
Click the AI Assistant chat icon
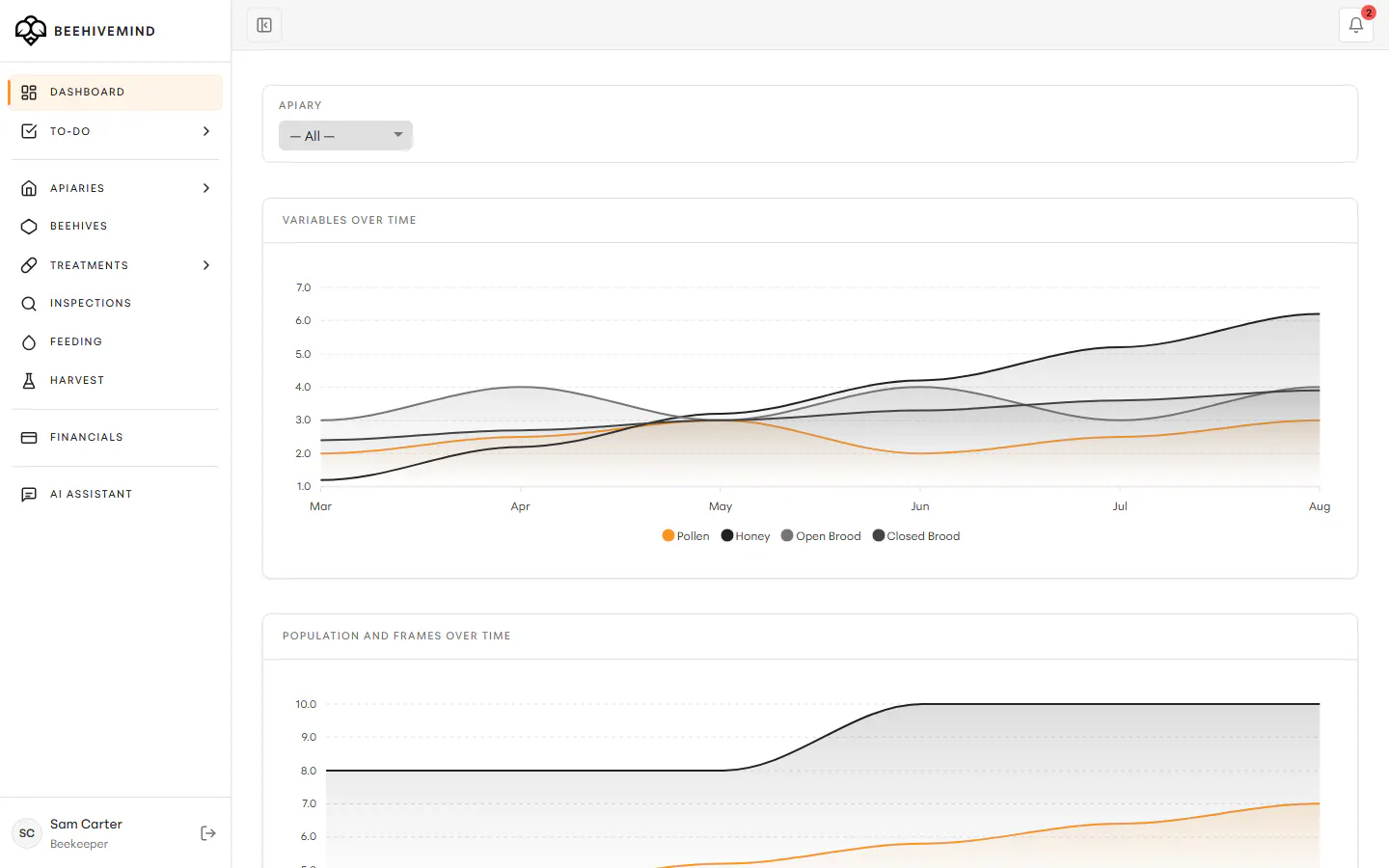(29, 495)
